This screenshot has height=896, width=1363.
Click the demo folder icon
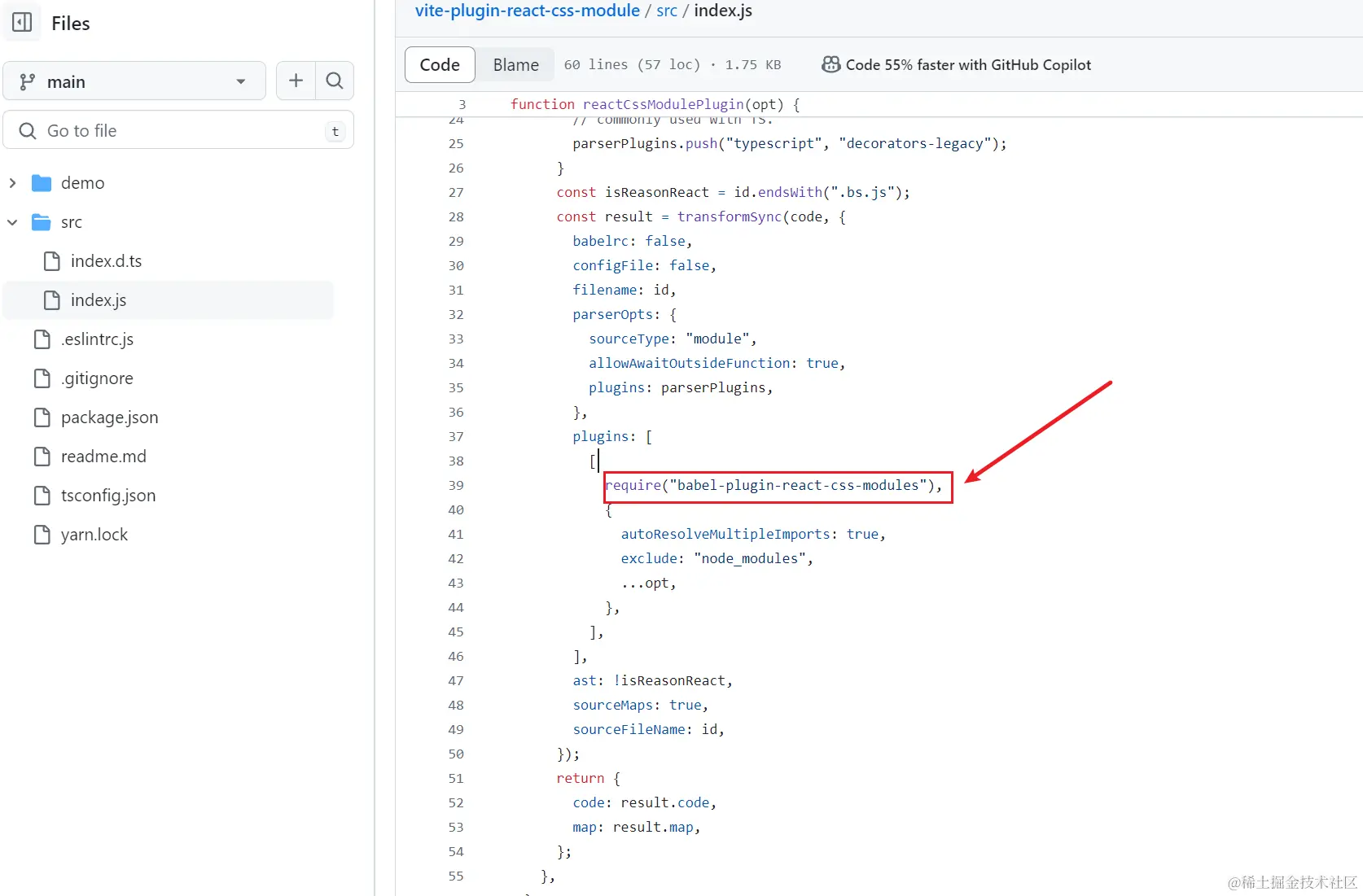click(x=42, y=183)
